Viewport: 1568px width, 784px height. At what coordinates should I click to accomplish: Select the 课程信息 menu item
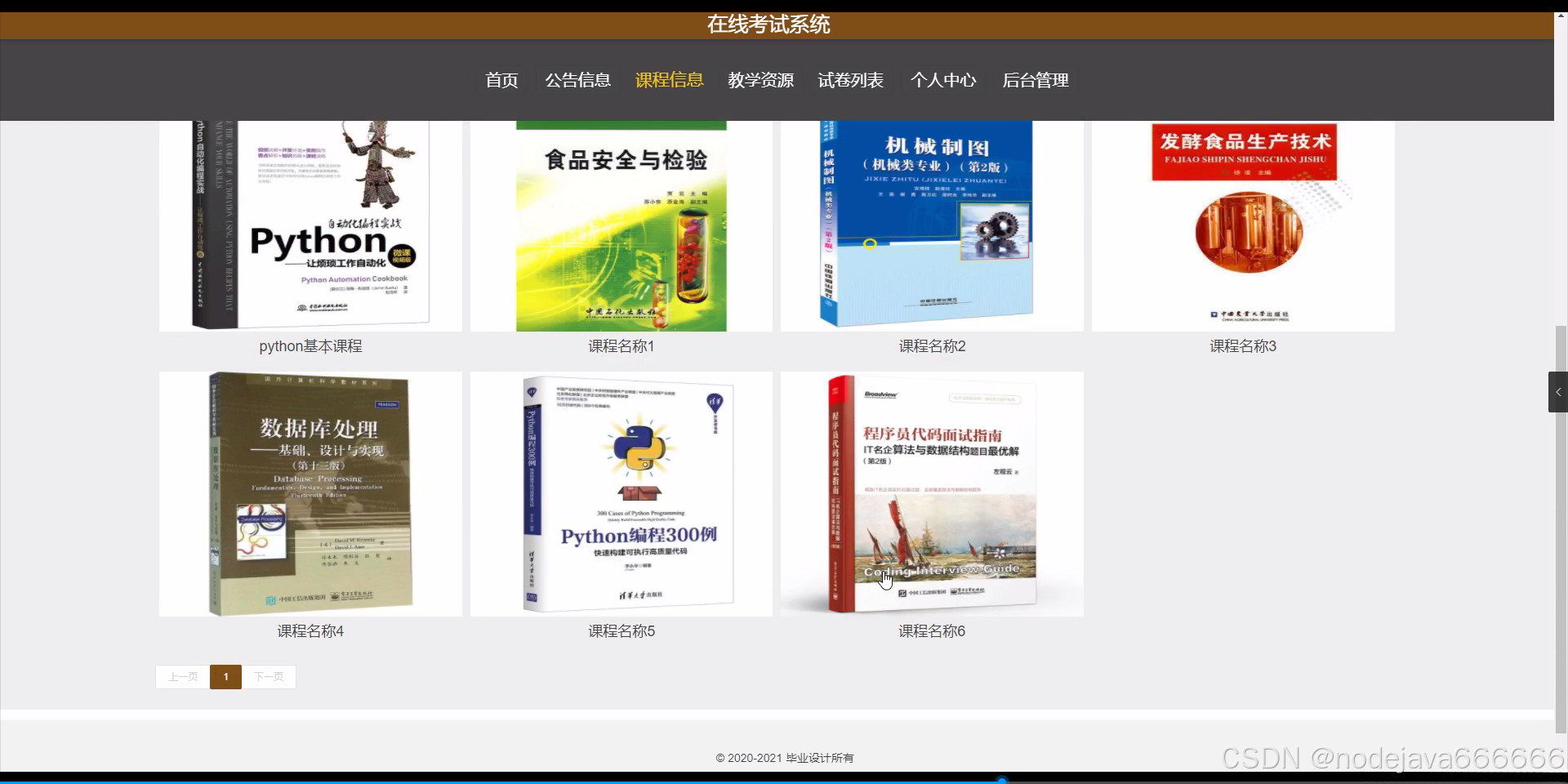pyautogui.click(x=669, y=80)
